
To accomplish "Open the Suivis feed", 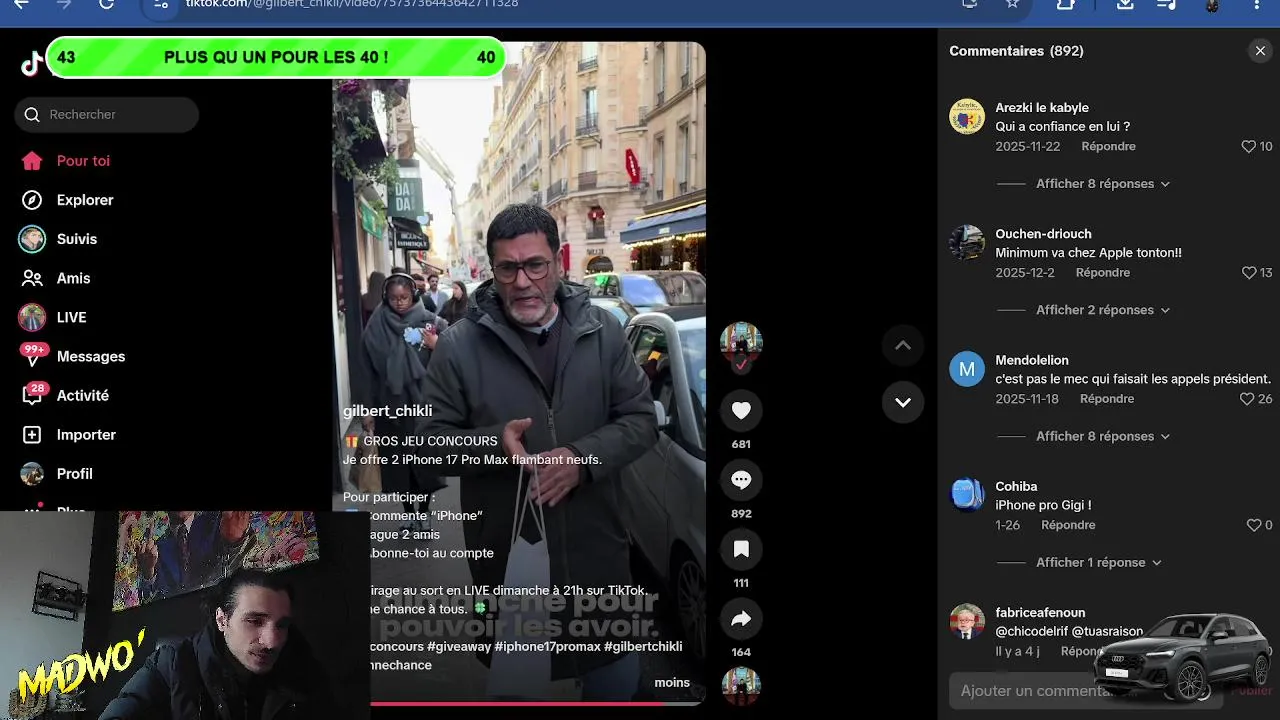I will [76, 239].
